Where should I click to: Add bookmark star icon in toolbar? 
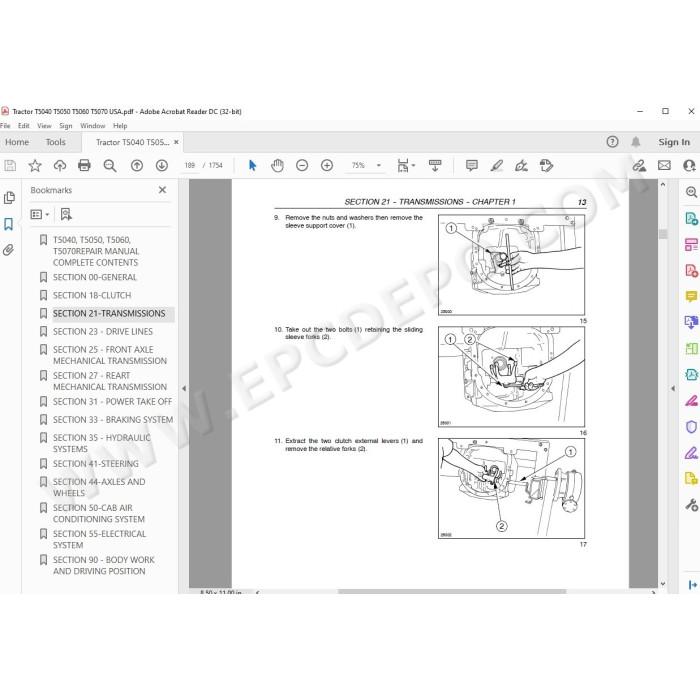35,166
